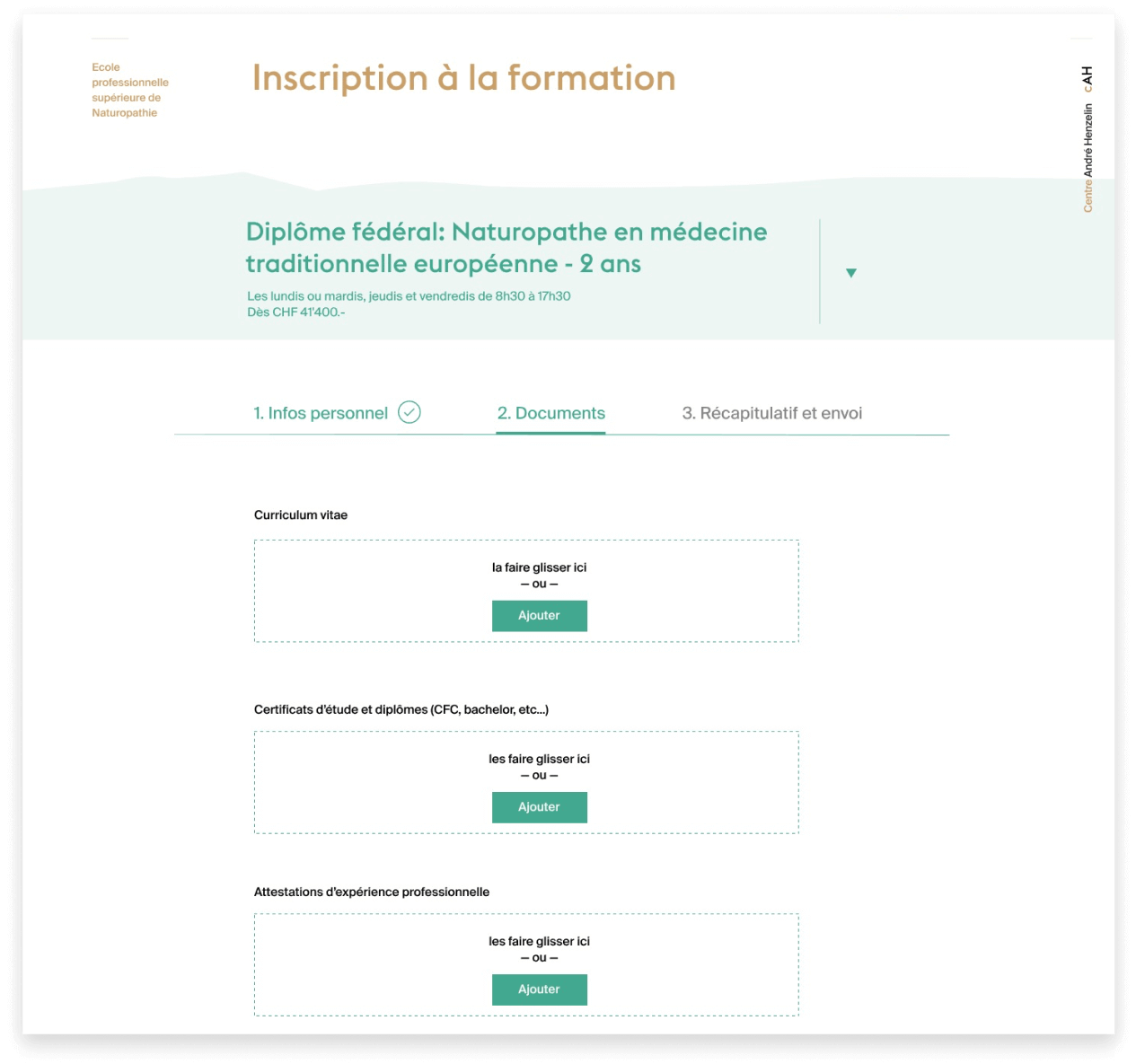Click the 'Inscription à la formation' heading
Viewport: 1136px width, 1064px height.
(x=463, y=78)
